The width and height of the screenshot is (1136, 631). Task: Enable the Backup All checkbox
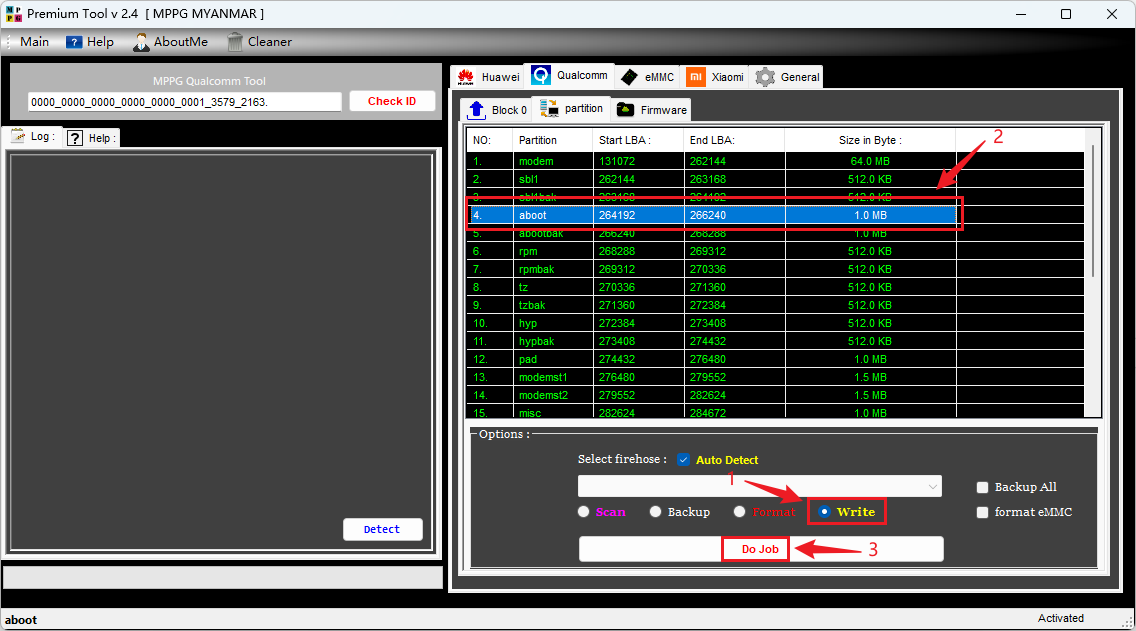point(982,487)
